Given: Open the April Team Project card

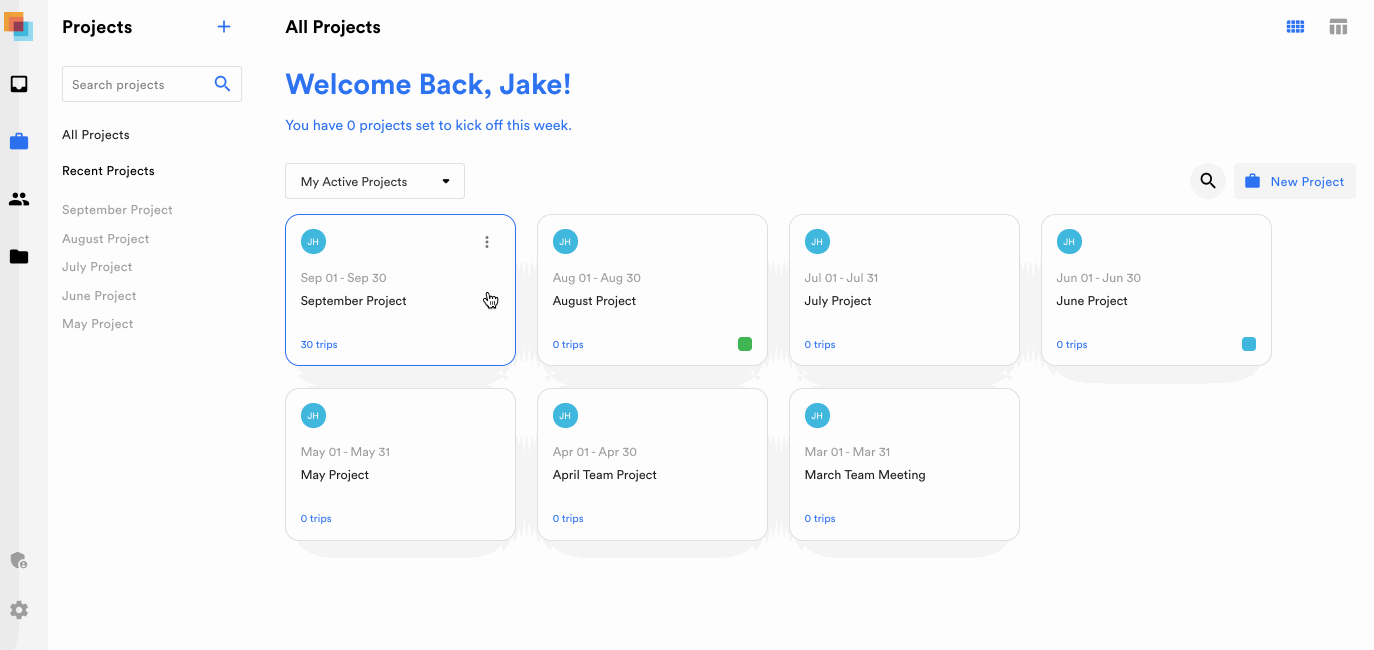Looking at the screenshot, I should 652,465.
